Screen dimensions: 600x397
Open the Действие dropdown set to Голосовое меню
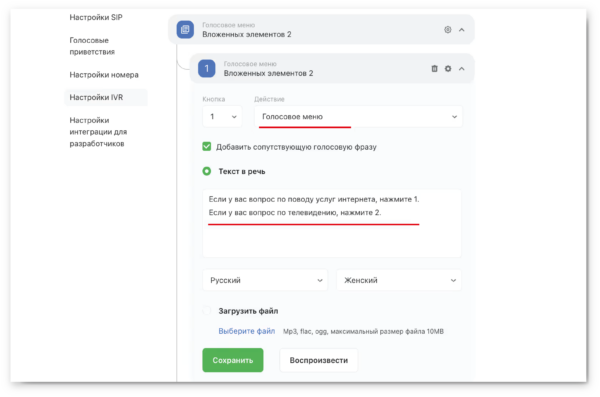(x=359, y=116)
